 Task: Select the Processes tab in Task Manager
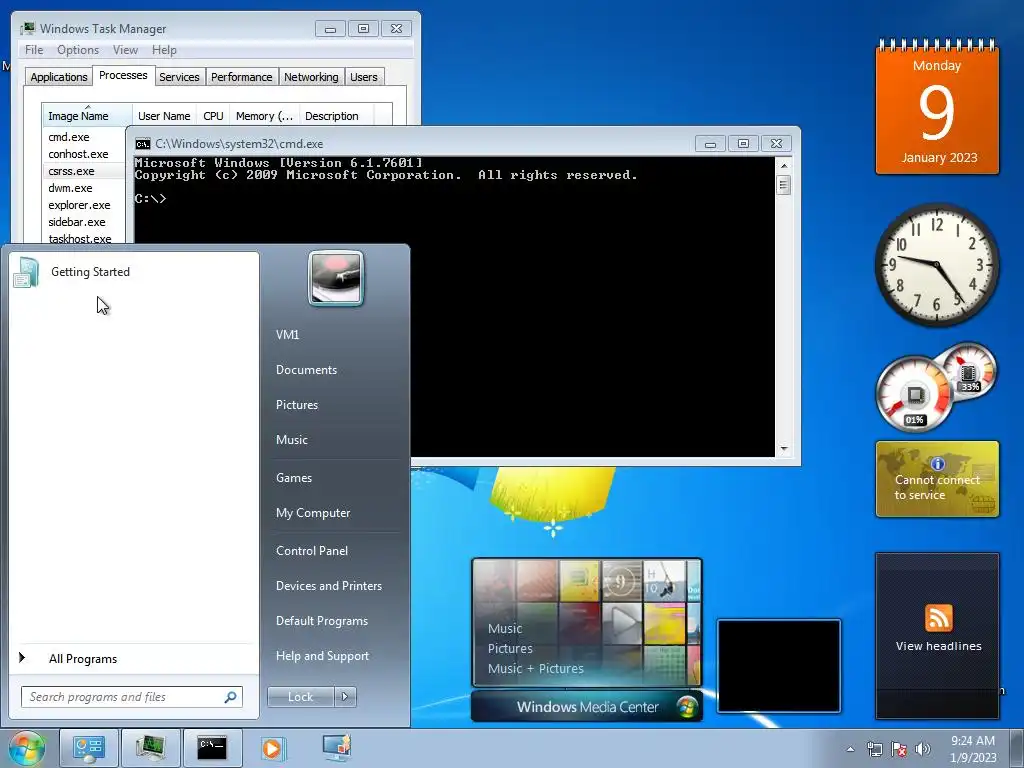[x=123, y=75]
